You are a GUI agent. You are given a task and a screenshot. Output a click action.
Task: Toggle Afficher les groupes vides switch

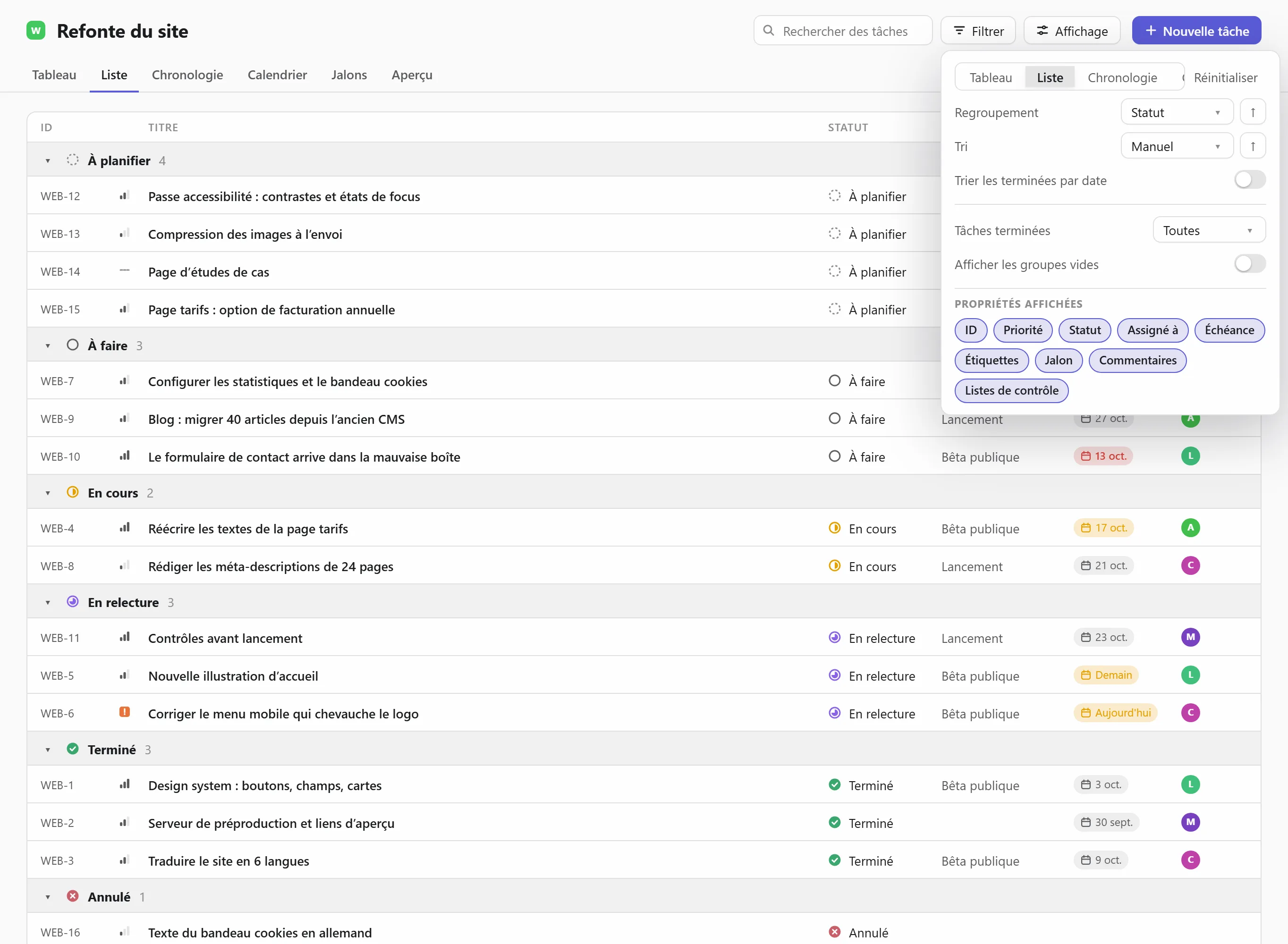tap(1250, 264)
